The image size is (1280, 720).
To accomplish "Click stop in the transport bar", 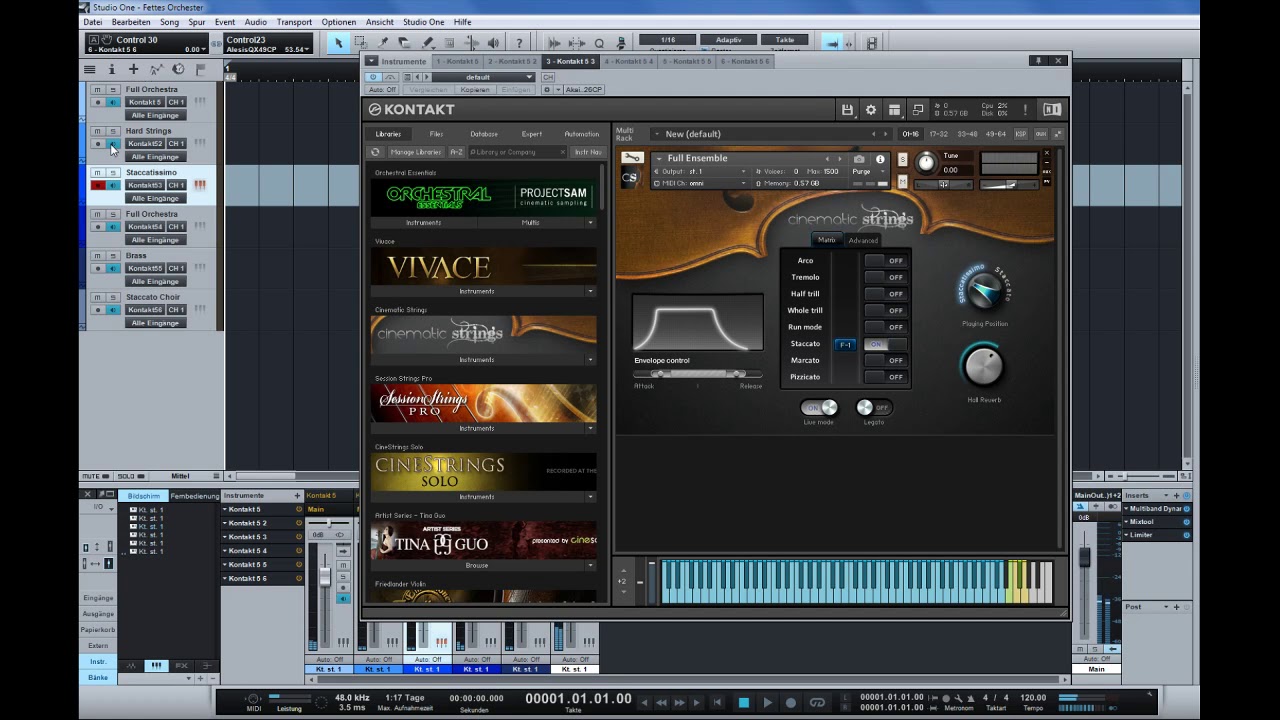I will 743,703.
